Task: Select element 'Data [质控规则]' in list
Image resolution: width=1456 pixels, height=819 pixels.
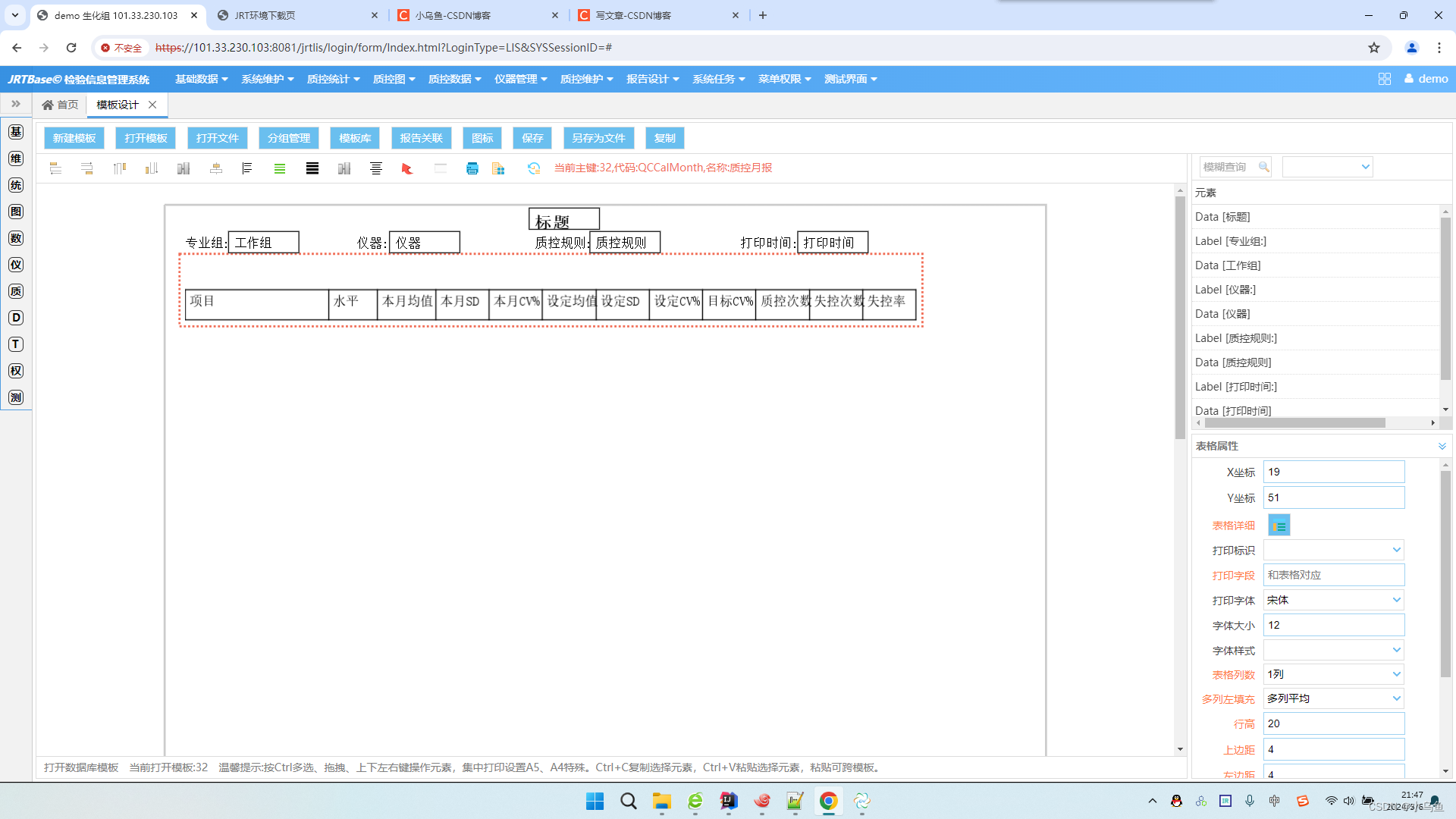Action: (1316, 362)
